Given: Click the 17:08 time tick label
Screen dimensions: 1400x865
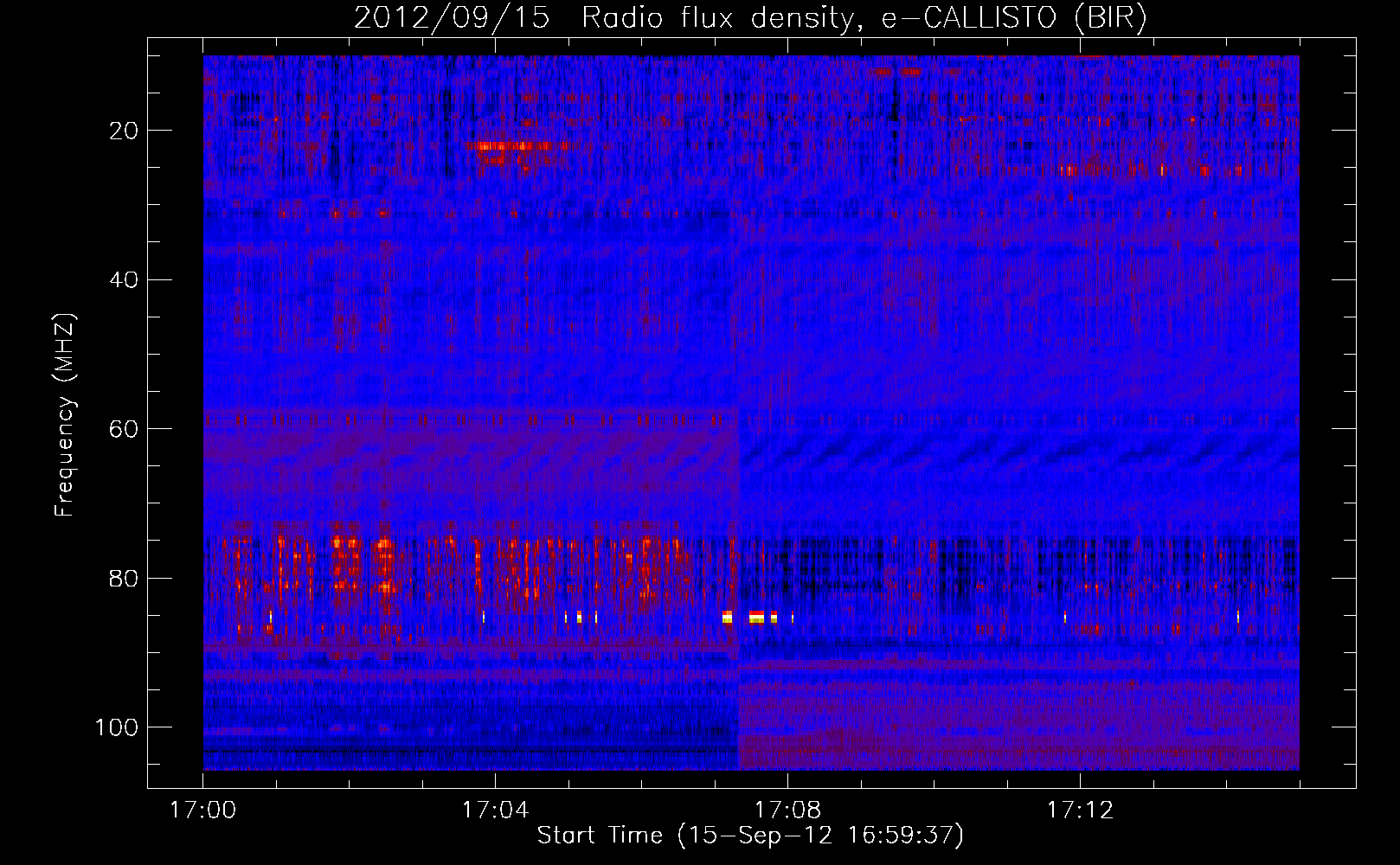Looking at the screenshot, I should (787, 811).
